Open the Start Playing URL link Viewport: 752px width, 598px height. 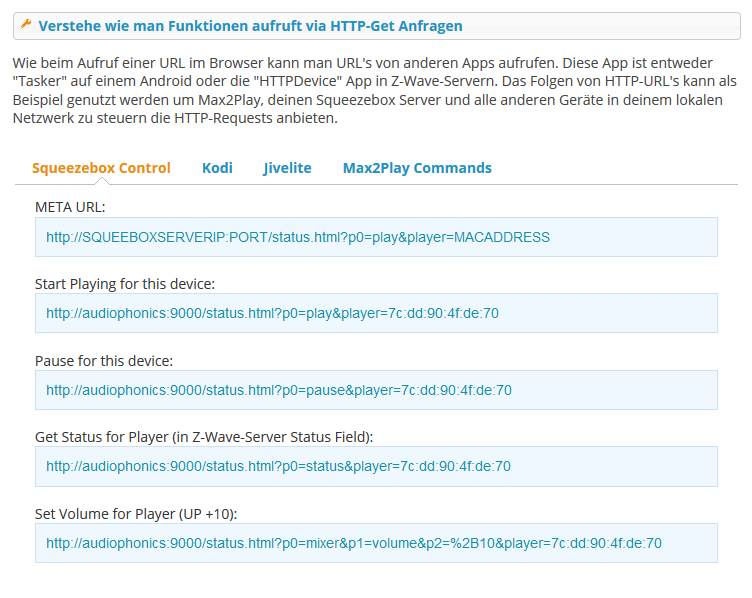pos(272,313)
